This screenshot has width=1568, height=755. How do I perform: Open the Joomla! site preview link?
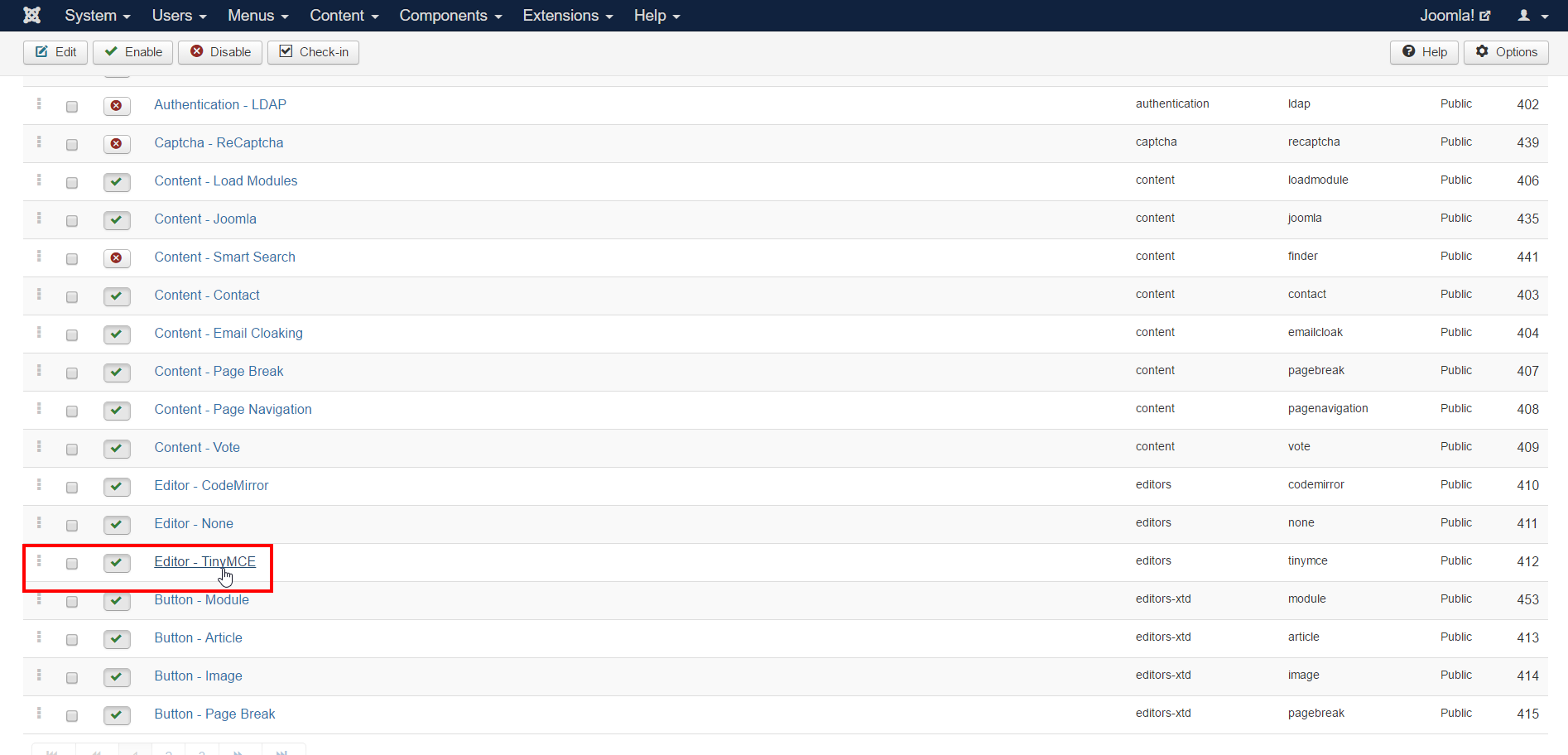point(1455,16)
